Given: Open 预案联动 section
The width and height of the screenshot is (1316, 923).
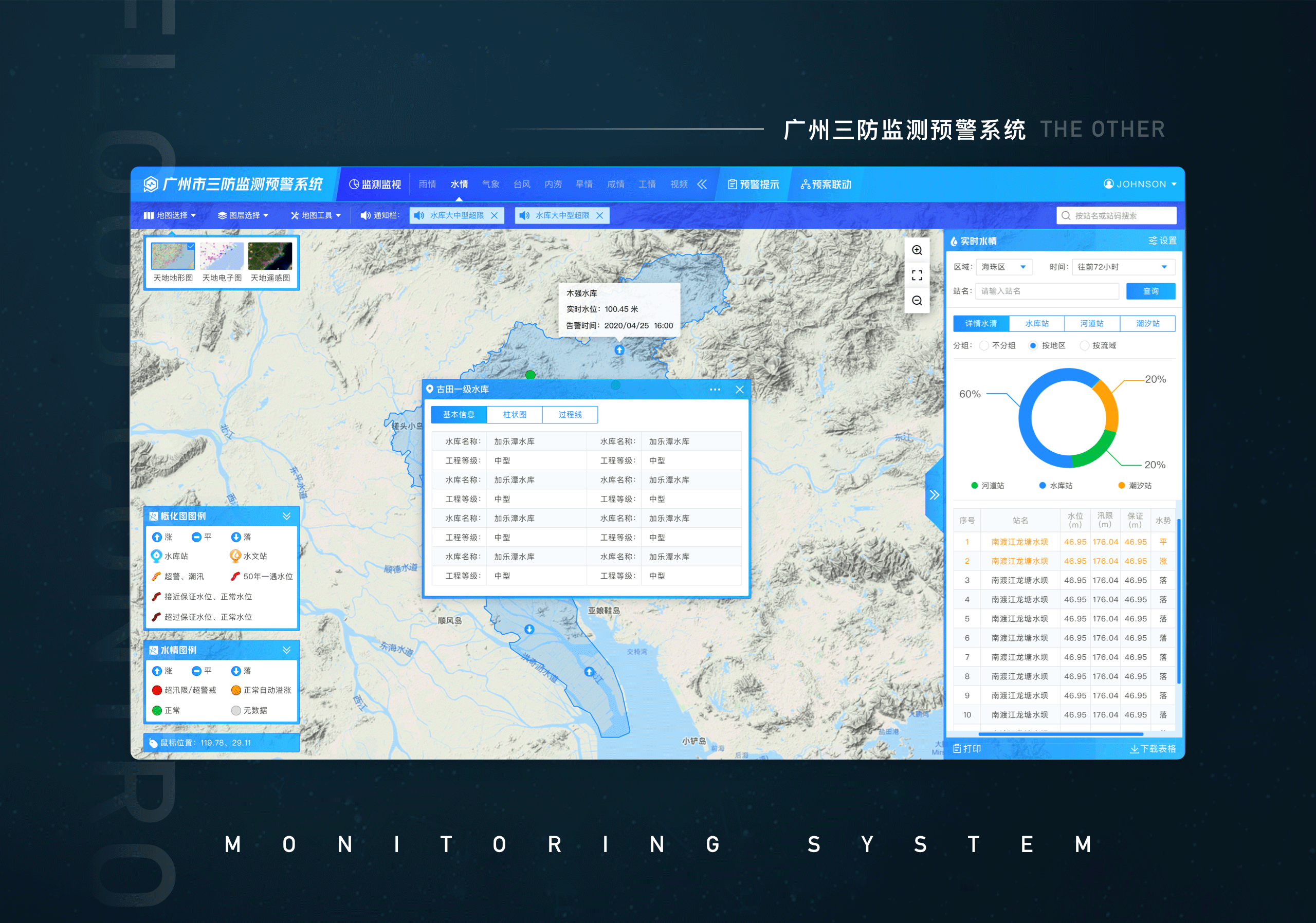Looking at the screenshot, I should (x=826, y=184).
